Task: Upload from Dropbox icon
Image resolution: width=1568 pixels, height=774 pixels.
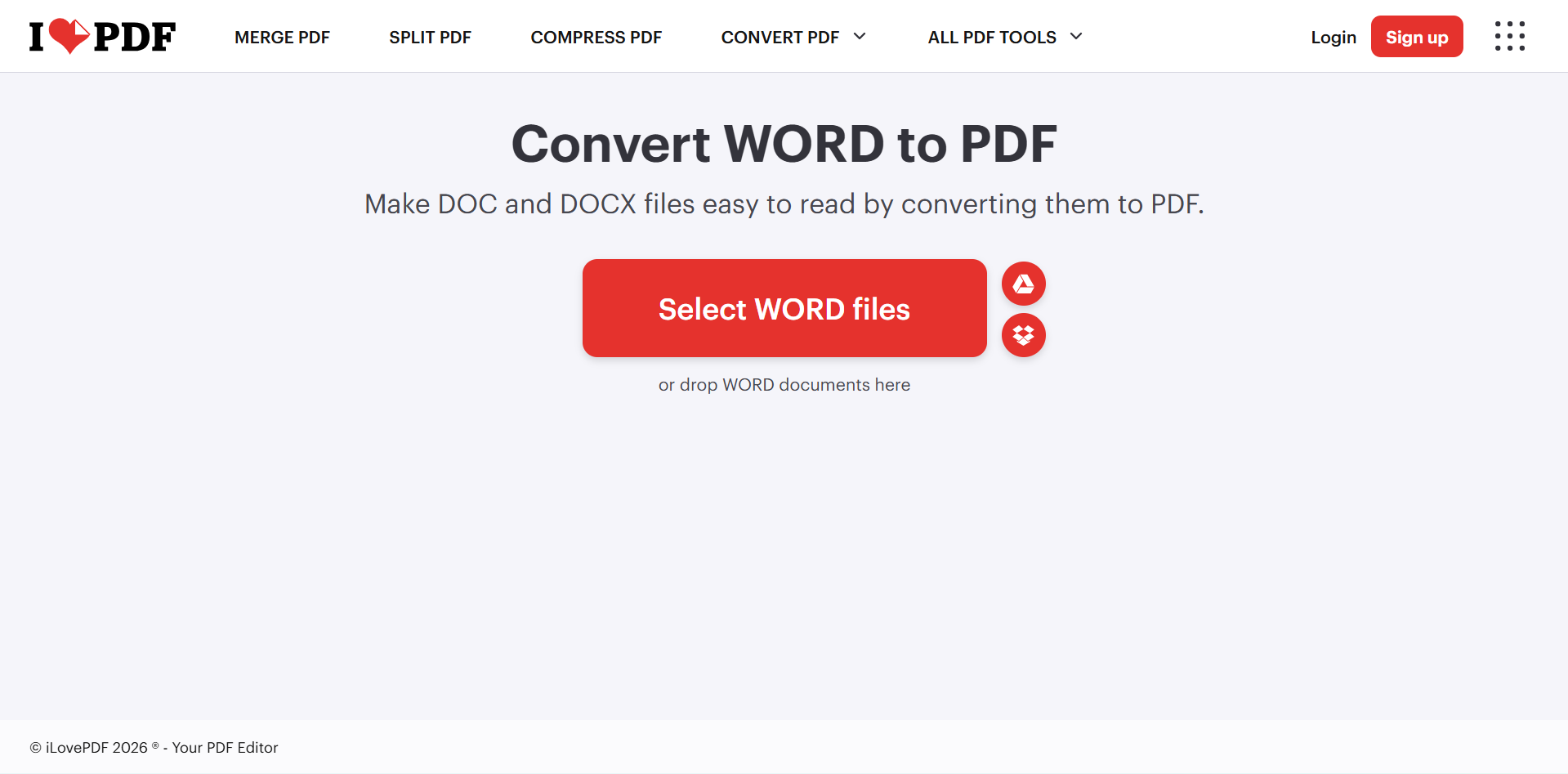Action: tap(1023, 335)
